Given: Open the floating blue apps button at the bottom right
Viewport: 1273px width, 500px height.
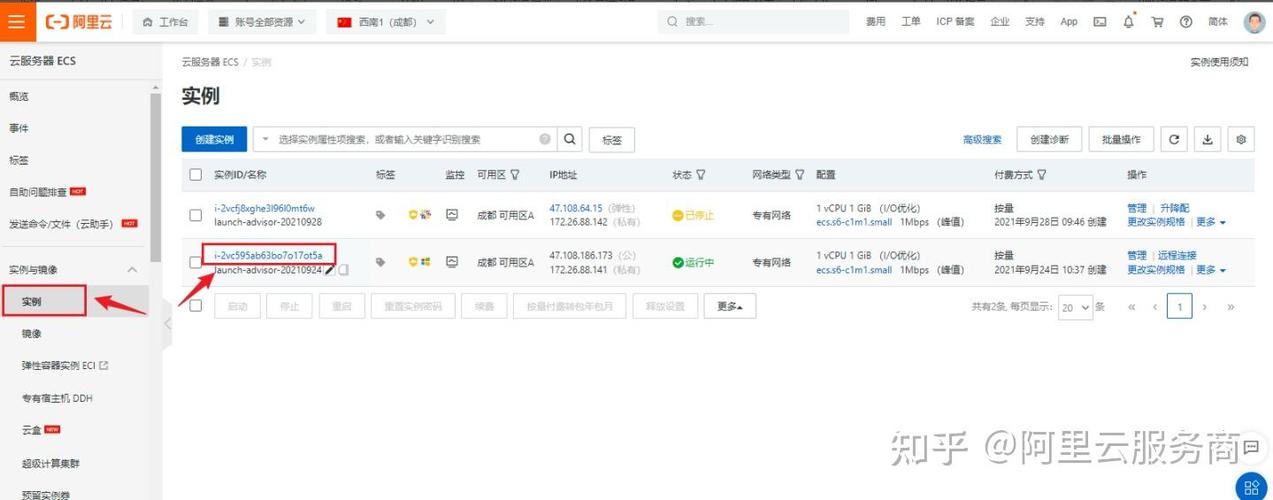Looking at the screenshot, I should 1251,487.
